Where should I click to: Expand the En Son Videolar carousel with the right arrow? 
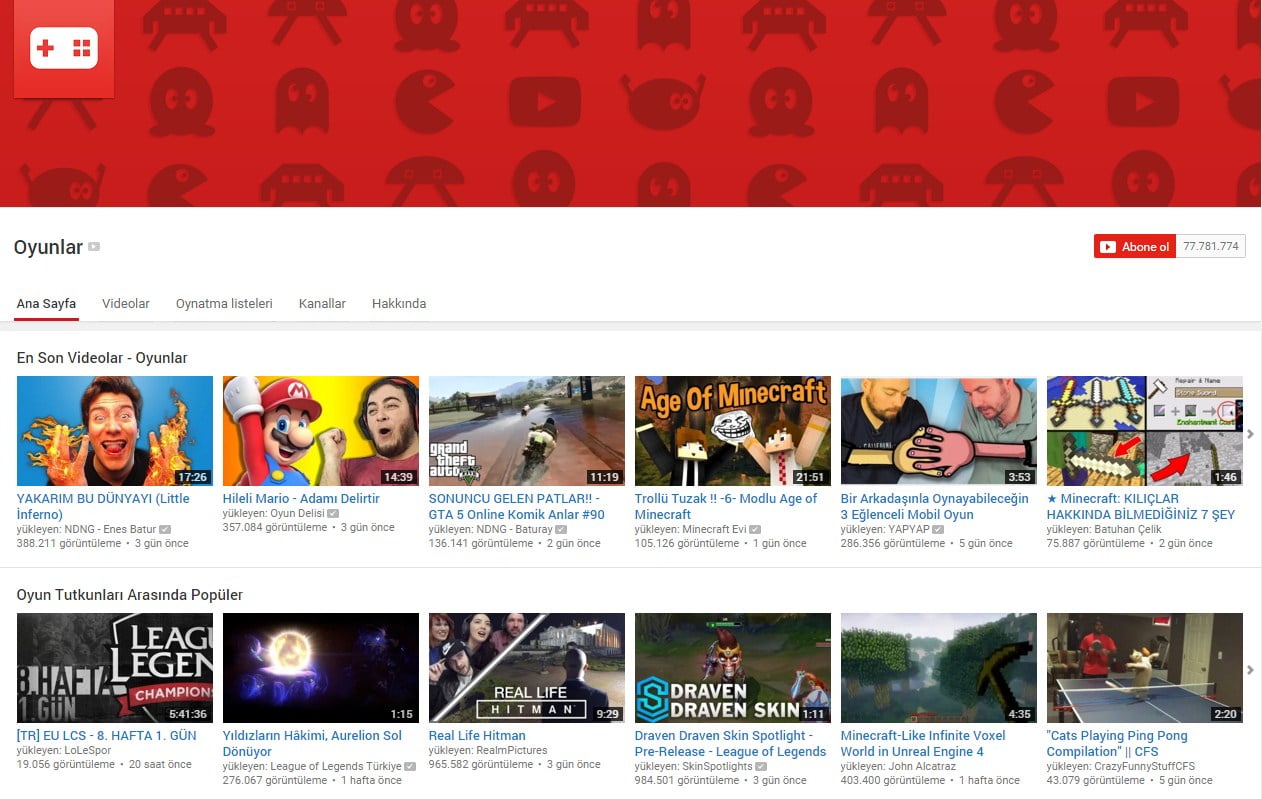coord(1250,434)
